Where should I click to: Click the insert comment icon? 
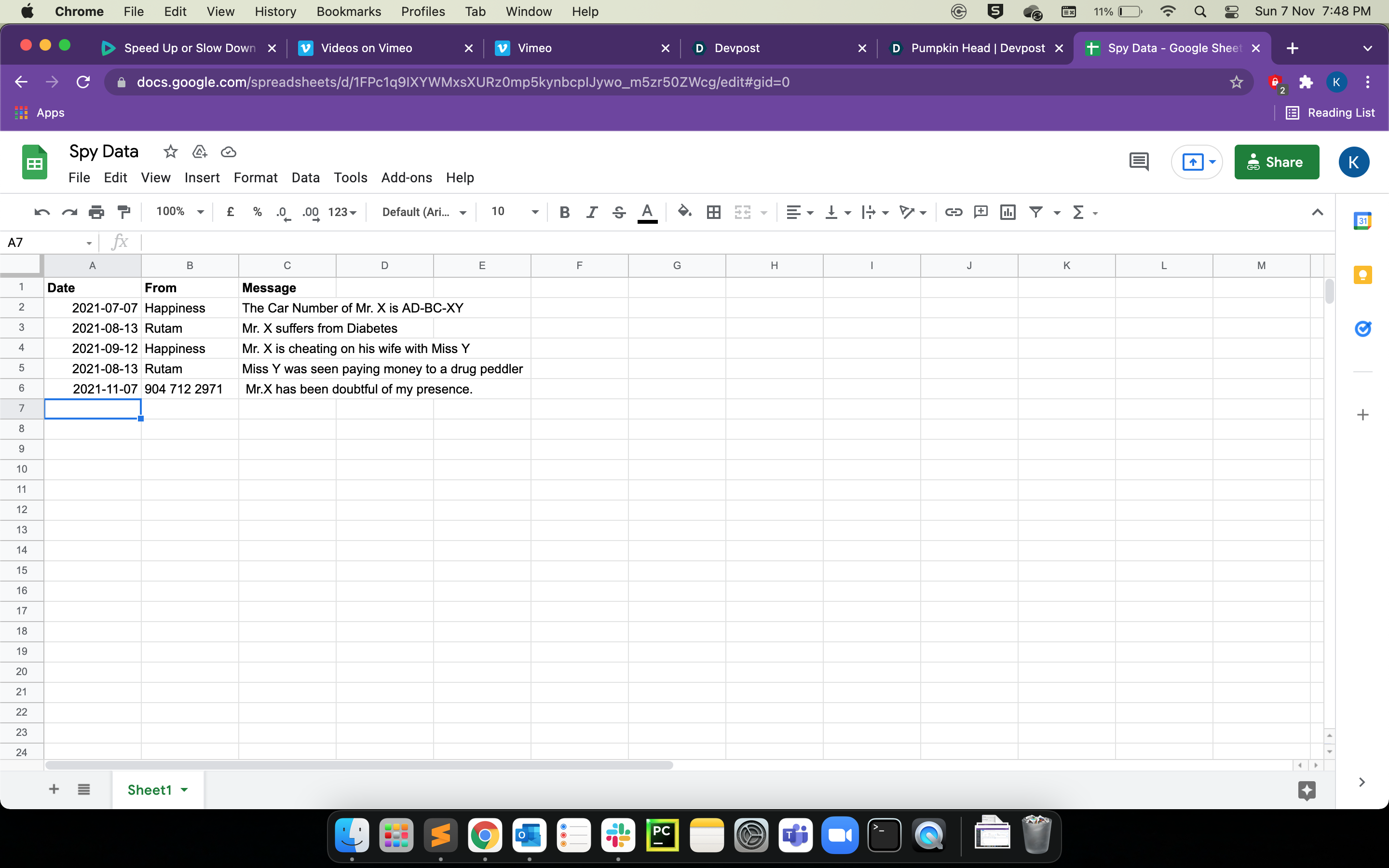pyautogui.click(x=981, y=212)
